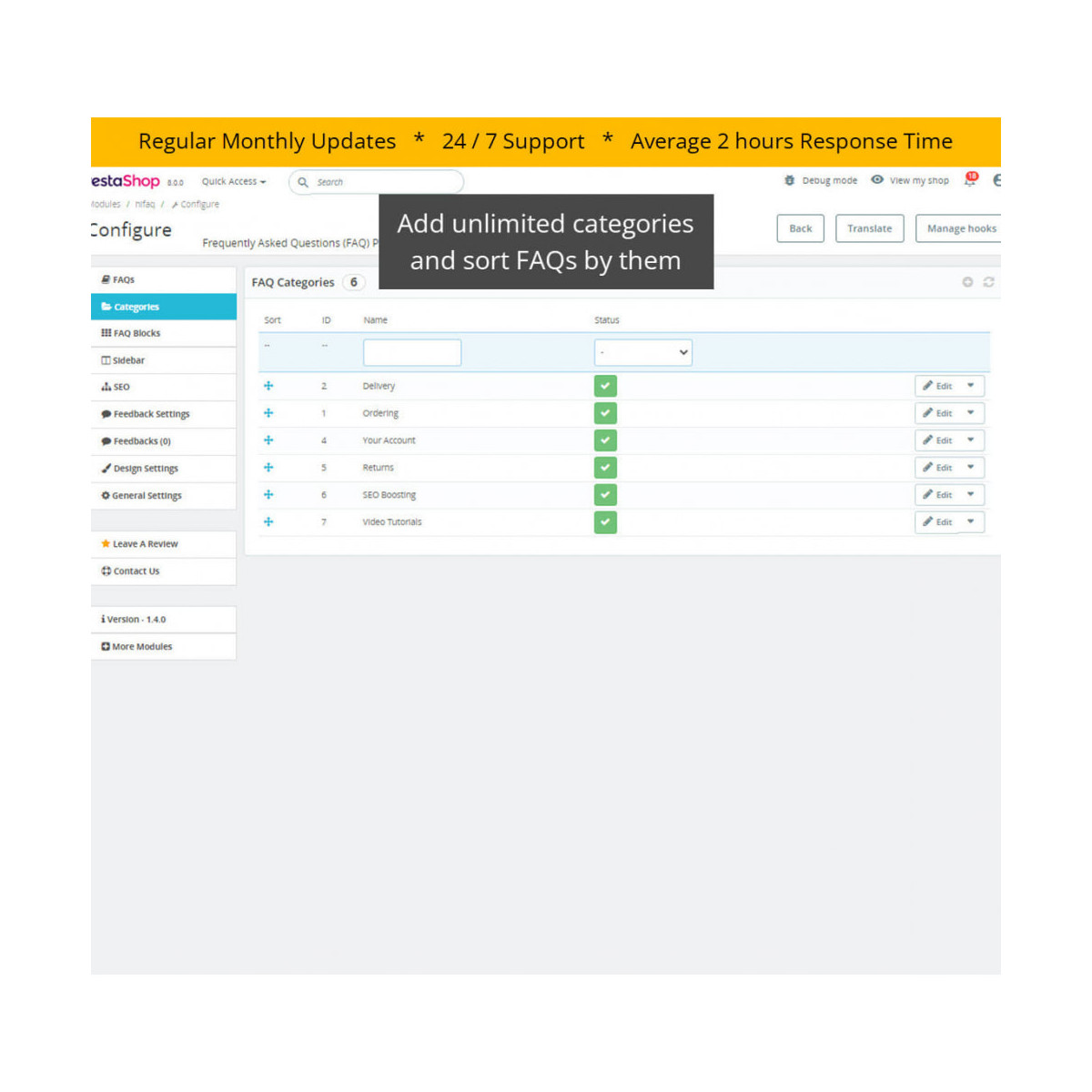Click the move icon beside Returns category
Viewport: 1092px width, 1092px height.
pyautogui.click(x=268, y=468)
